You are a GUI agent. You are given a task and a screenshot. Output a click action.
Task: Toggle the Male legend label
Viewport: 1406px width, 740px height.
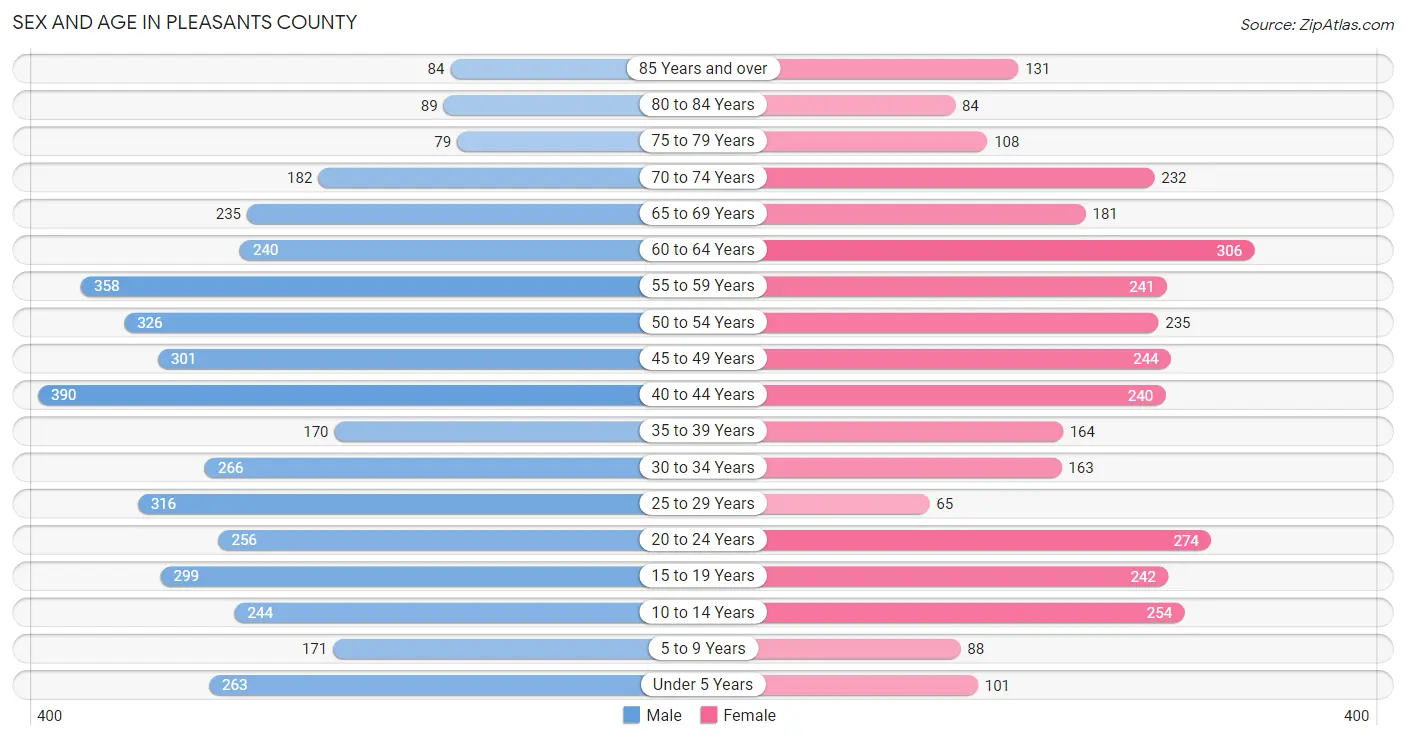coord(664,715)
